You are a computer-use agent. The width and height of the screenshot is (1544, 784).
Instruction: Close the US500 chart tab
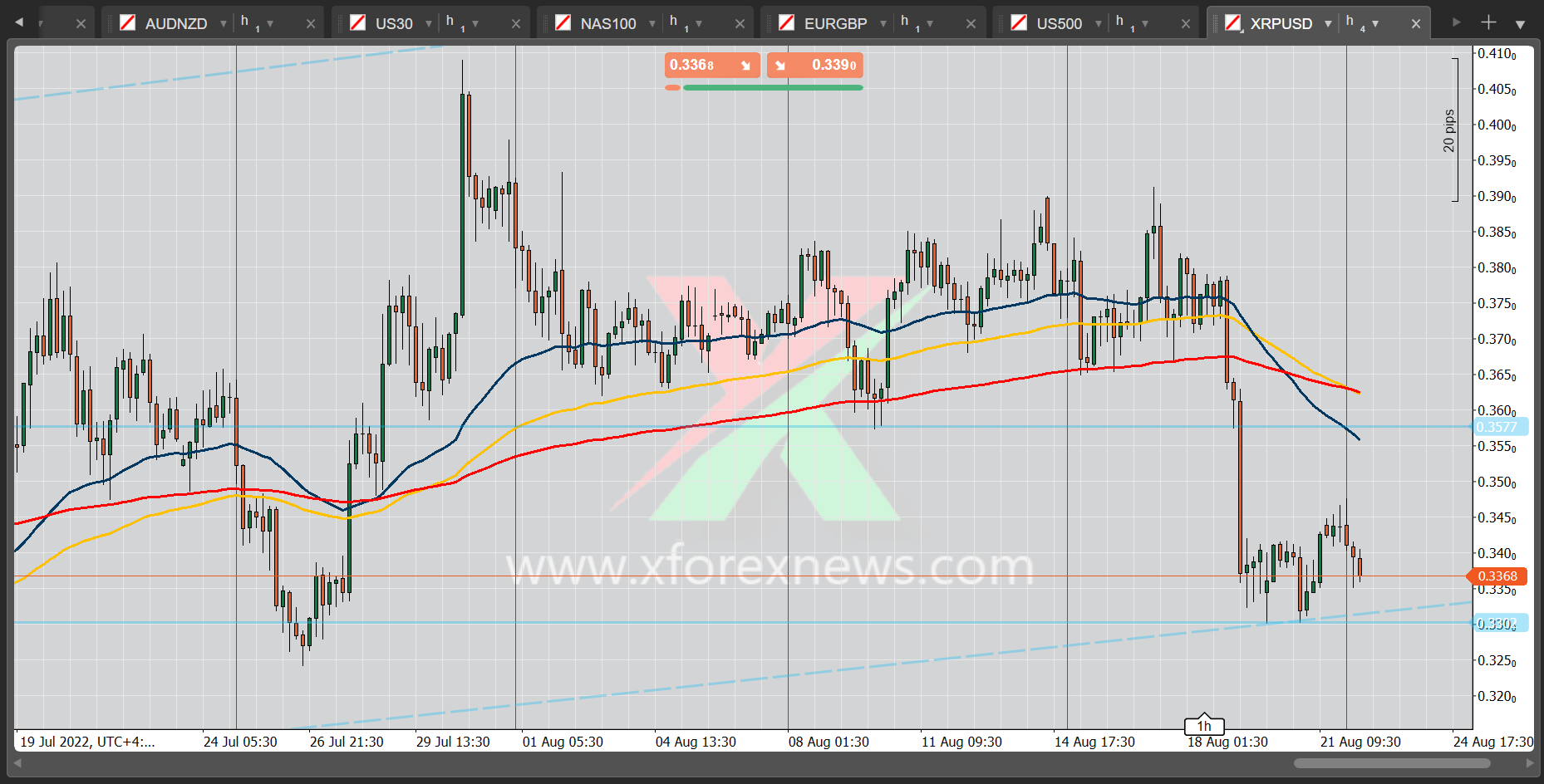pyautogui.click(x=1186, y=24)
